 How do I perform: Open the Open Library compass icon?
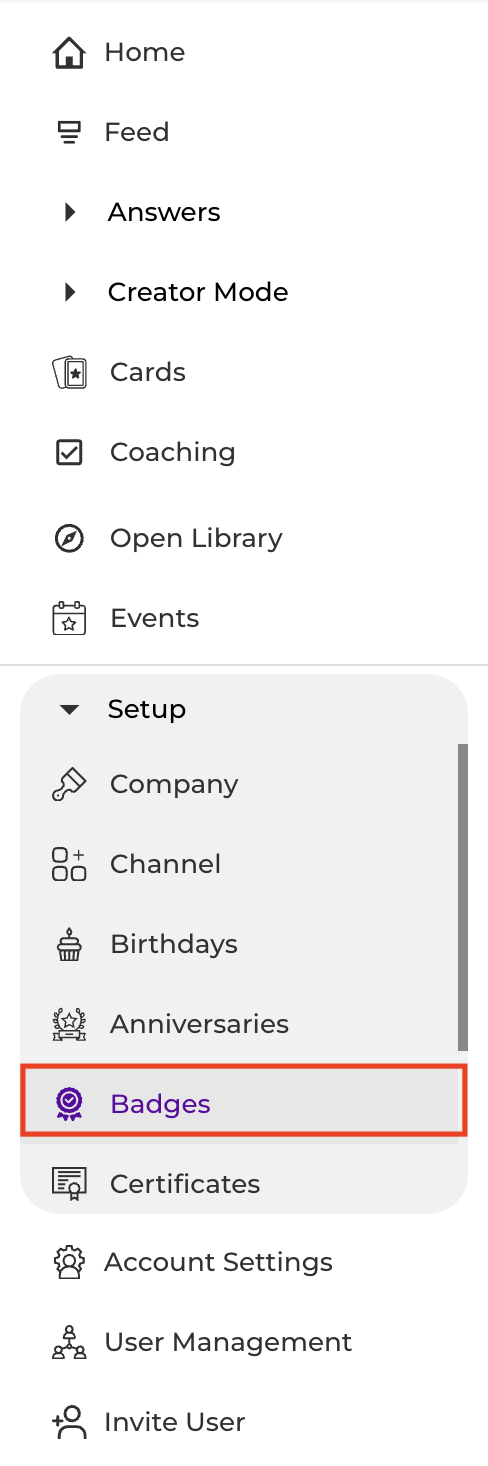(68, 538)
